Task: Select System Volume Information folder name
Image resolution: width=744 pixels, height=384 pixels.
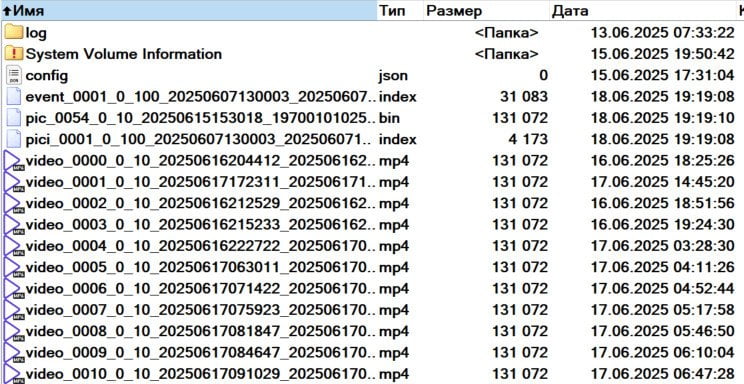Action: point(124,54)
